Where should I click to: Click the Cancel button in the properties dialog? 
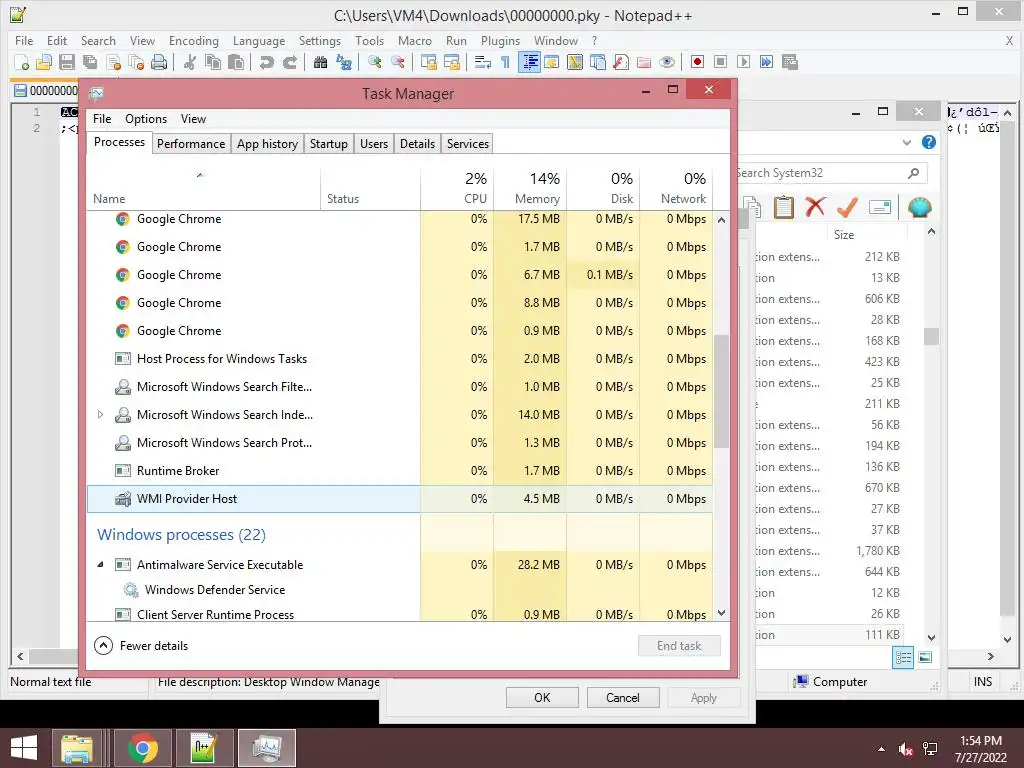[x=622, y=698]
